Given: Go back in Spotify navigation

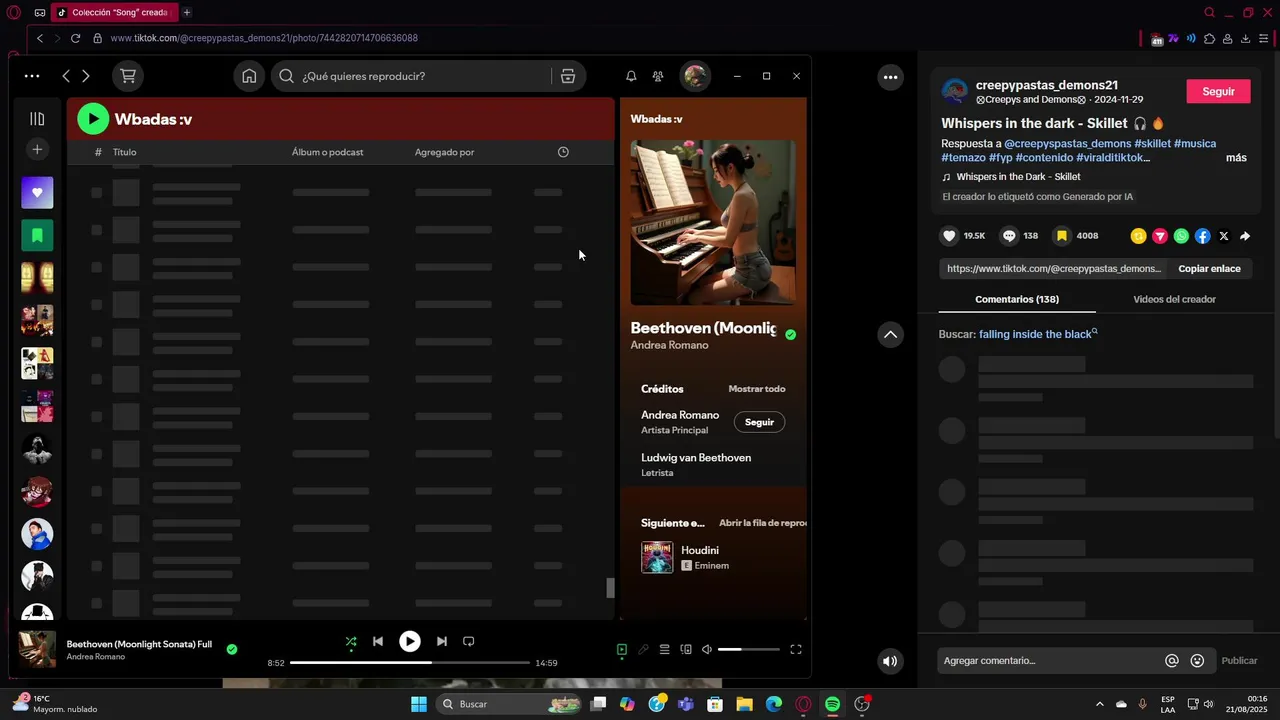Looking at the screenshot, I should pyautogui.click(x=66, y=76).
